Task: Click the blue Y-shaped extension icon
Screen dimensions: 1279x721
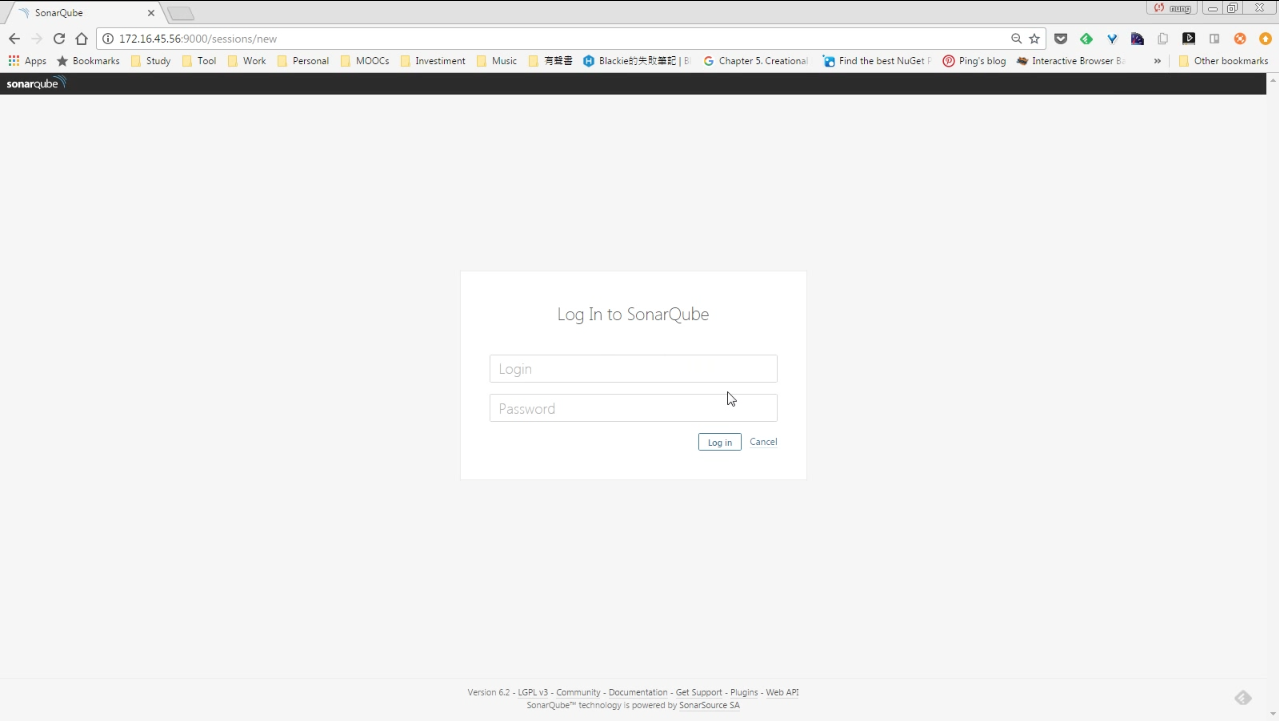Action: 1111,39
